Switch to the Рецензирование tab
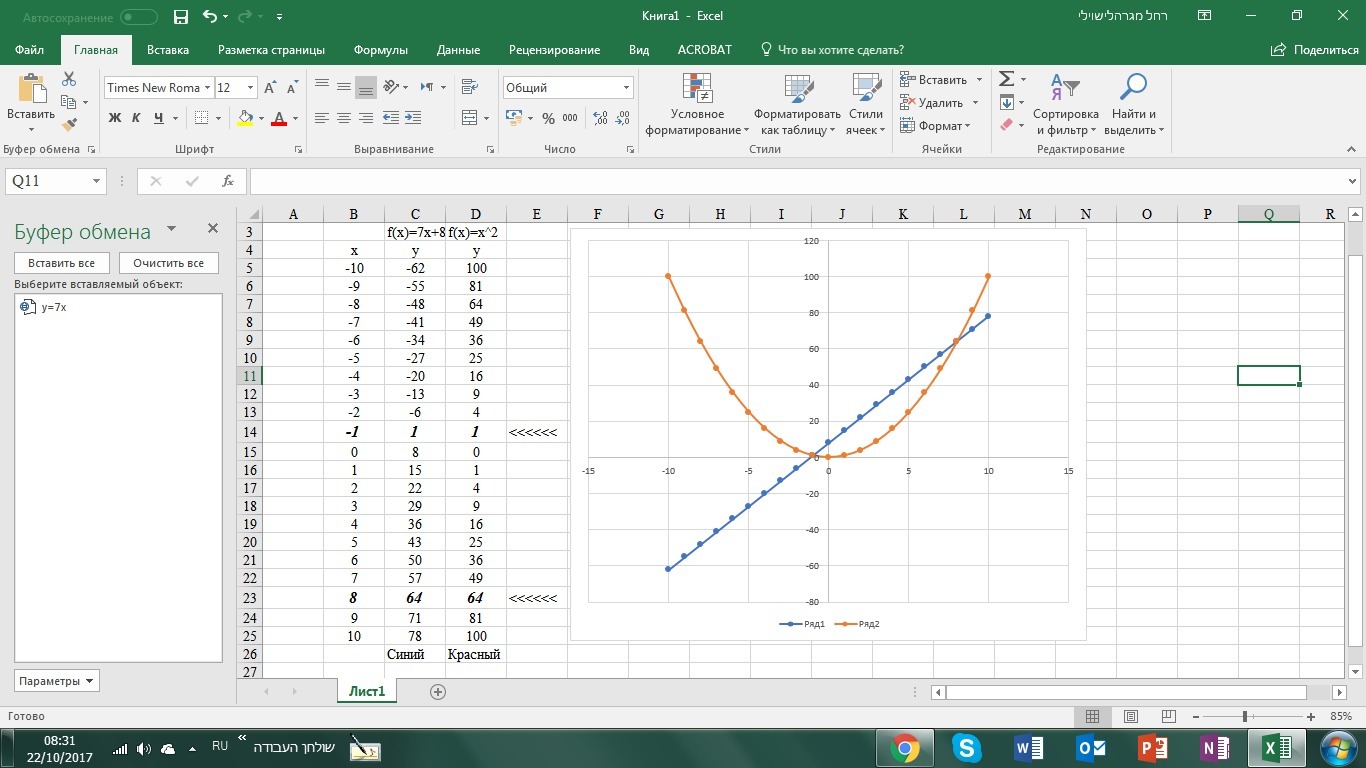This screenshot has width=1366, height=768. 554,50
